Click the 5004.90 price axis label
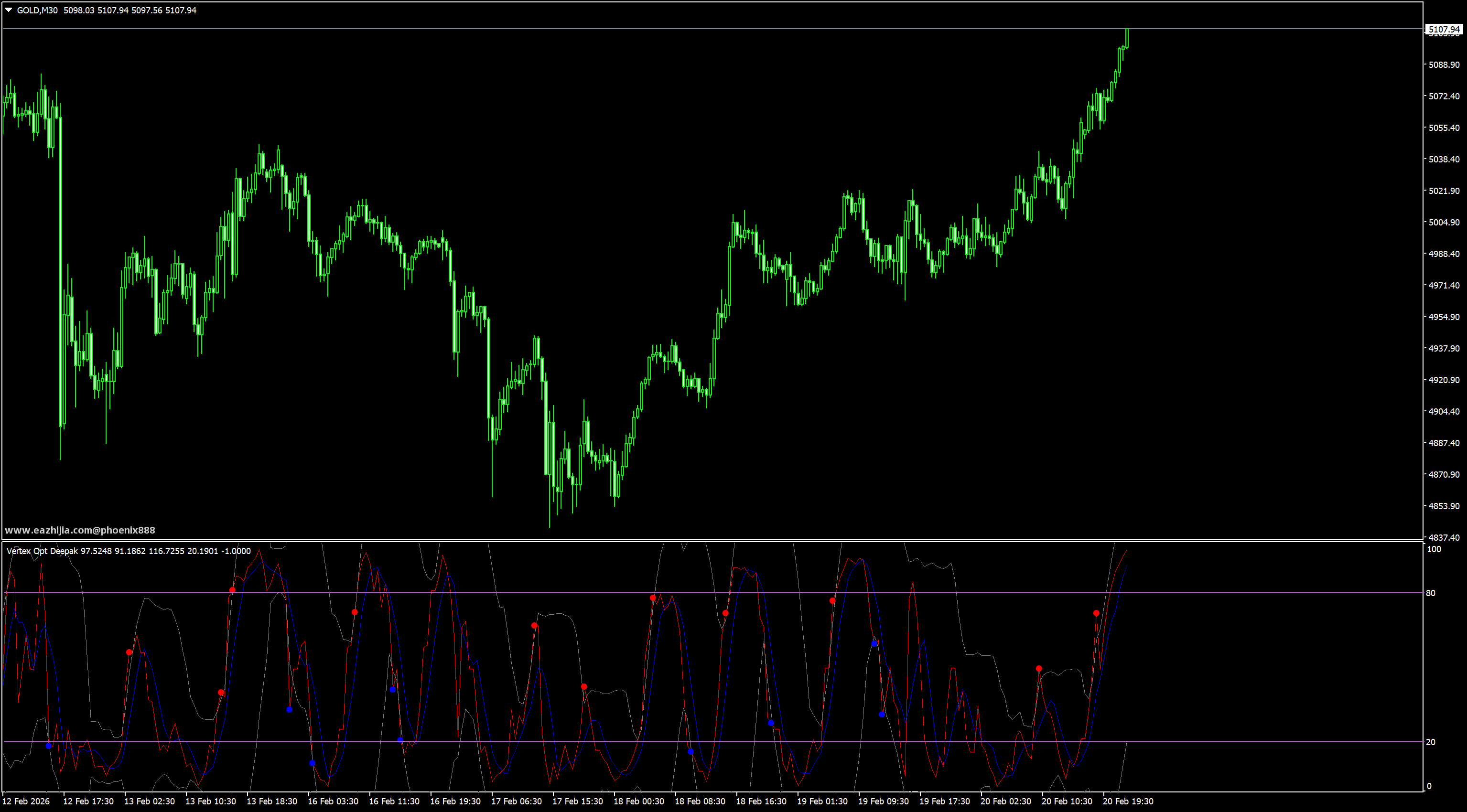Viewport: 1467px width, 812px height. [1444, 222]
